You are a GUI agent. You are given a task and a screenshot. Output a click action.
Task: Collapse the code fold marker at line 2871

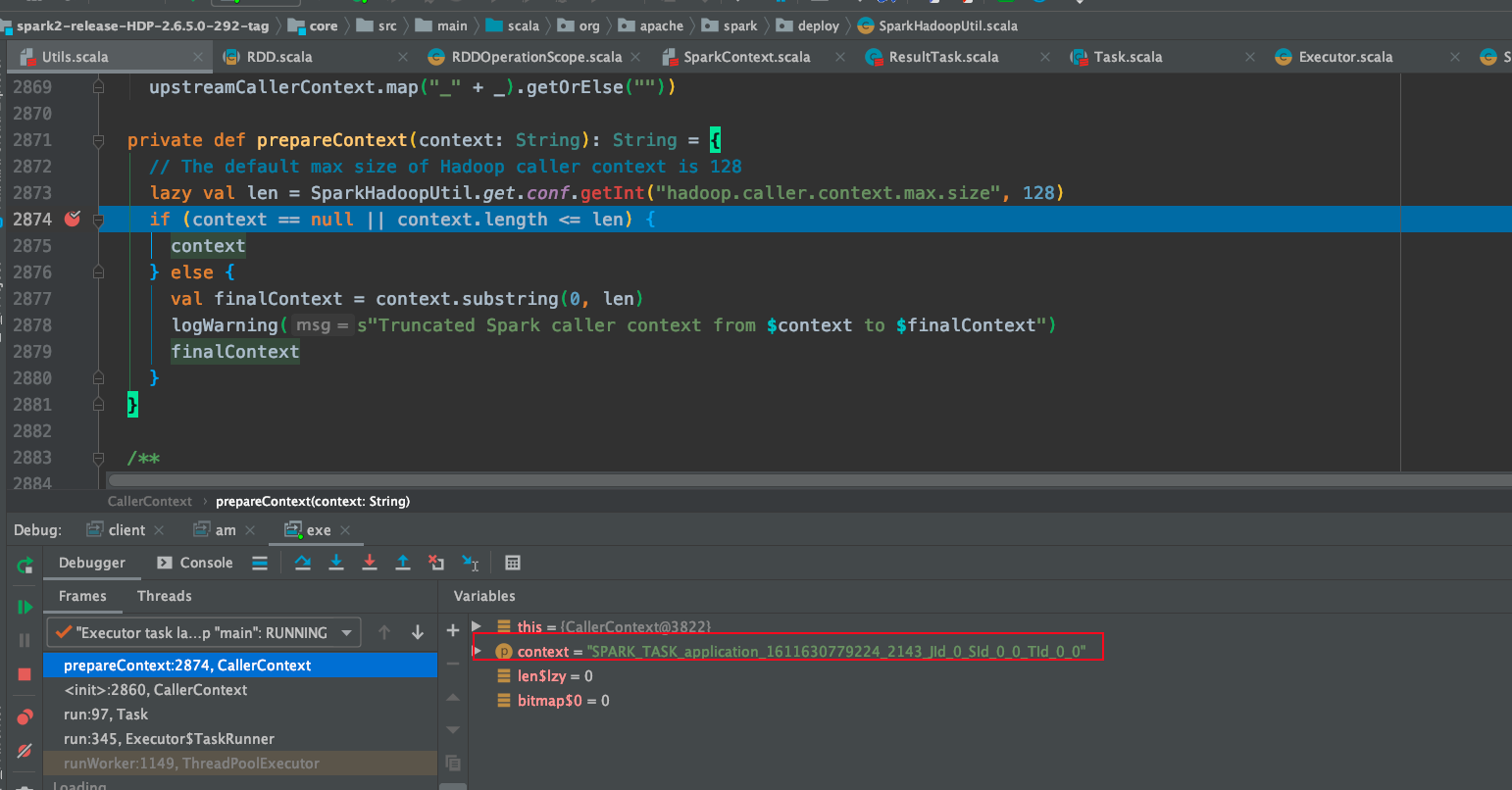pos(98,140)
